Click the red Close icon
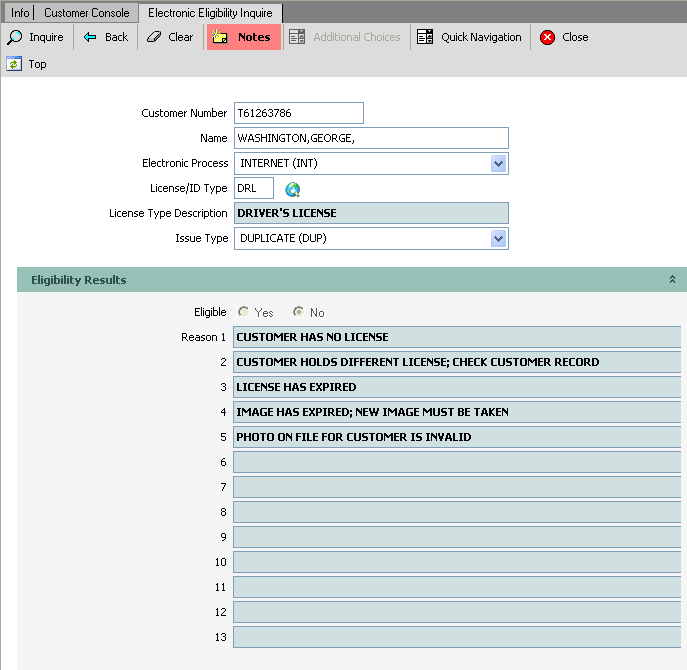Screen dimensions: 687x670 pyautogui.click(x=547, y=37)
